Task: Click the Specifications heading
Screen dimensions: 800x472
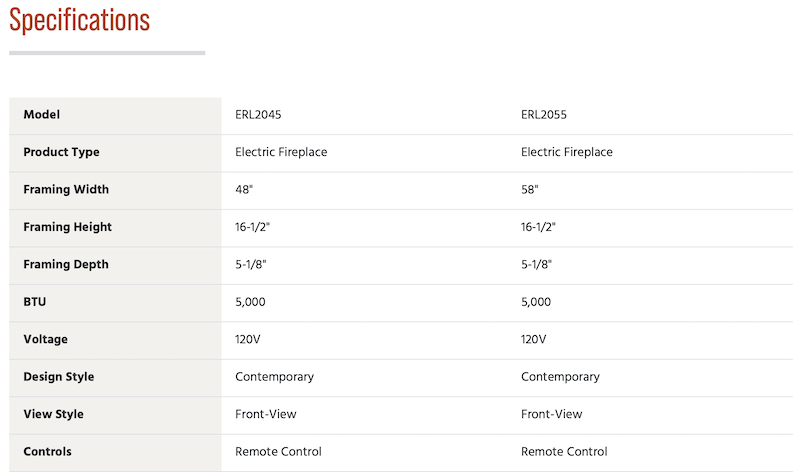Action: 80,20
